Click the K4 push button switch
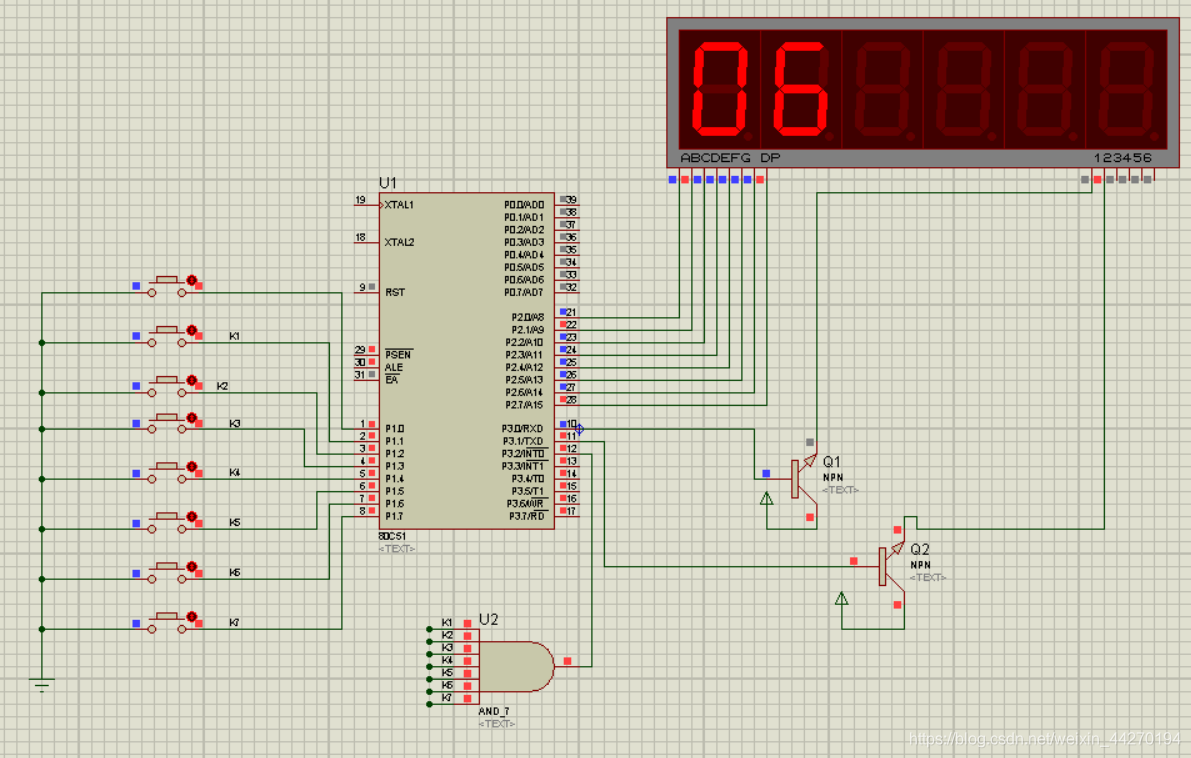Screen dimensions: 1191x758 [x=167, y=472]
